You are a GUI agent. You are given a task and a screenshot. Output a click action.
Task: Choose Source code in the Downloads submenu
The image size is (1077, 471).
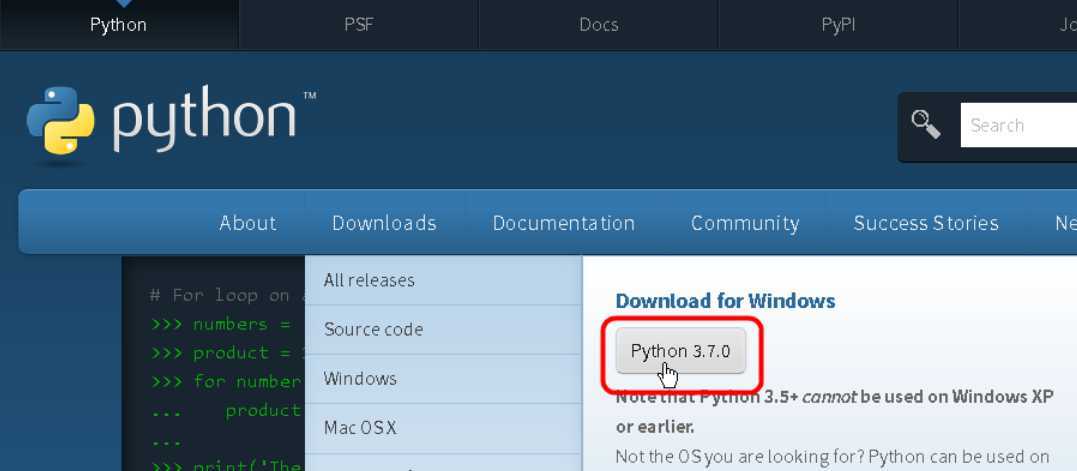coord(444,330)
